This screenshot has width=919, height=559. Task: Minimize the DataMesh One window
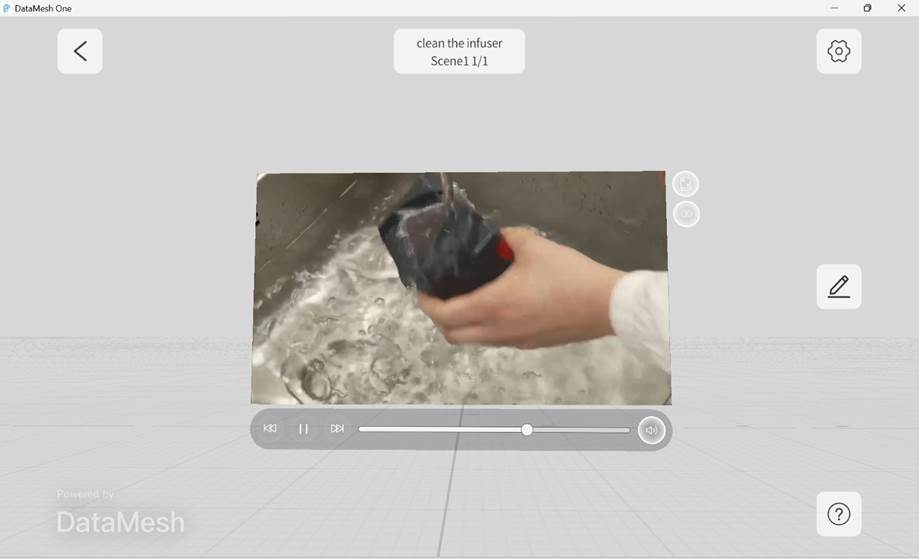pyautogui.click(x=834, y=8)
